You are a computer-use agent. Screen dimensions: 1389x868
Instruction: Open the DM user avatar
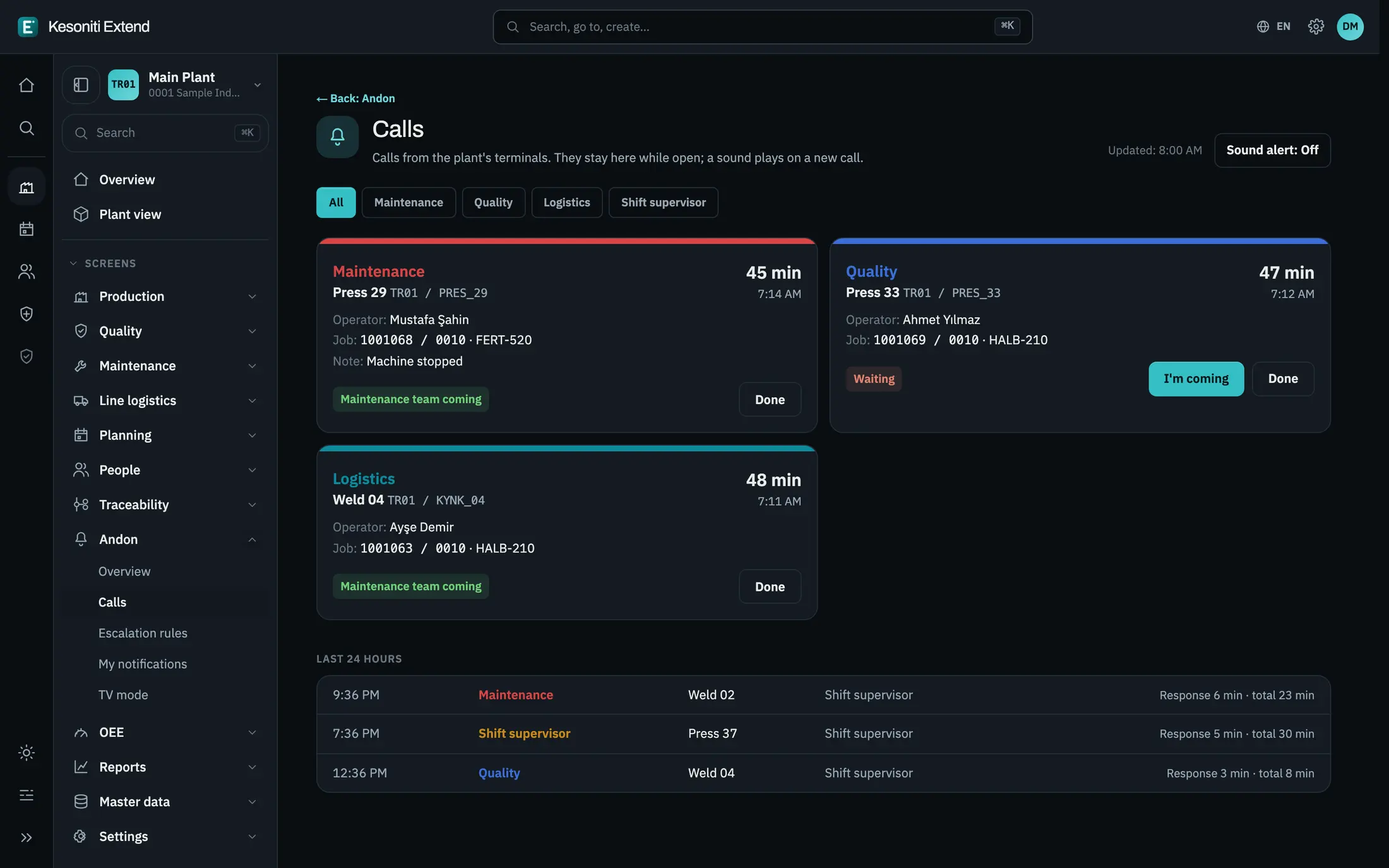pyautogui.click(x=1350, y=27)
